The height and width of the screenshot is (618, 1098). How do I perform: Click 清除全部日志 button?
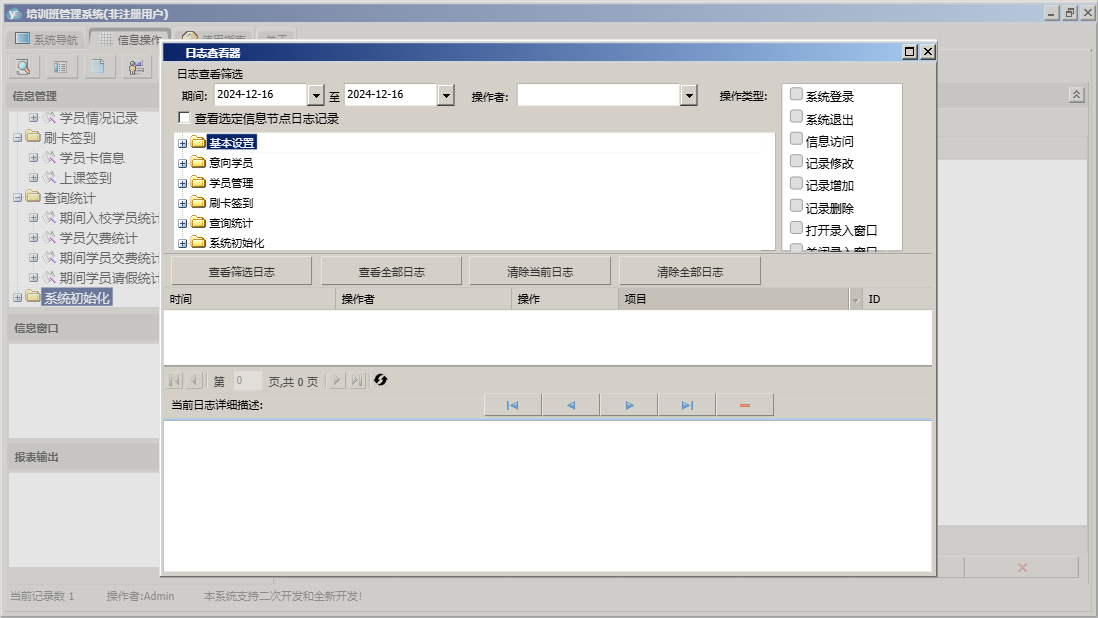pos(690,272)
